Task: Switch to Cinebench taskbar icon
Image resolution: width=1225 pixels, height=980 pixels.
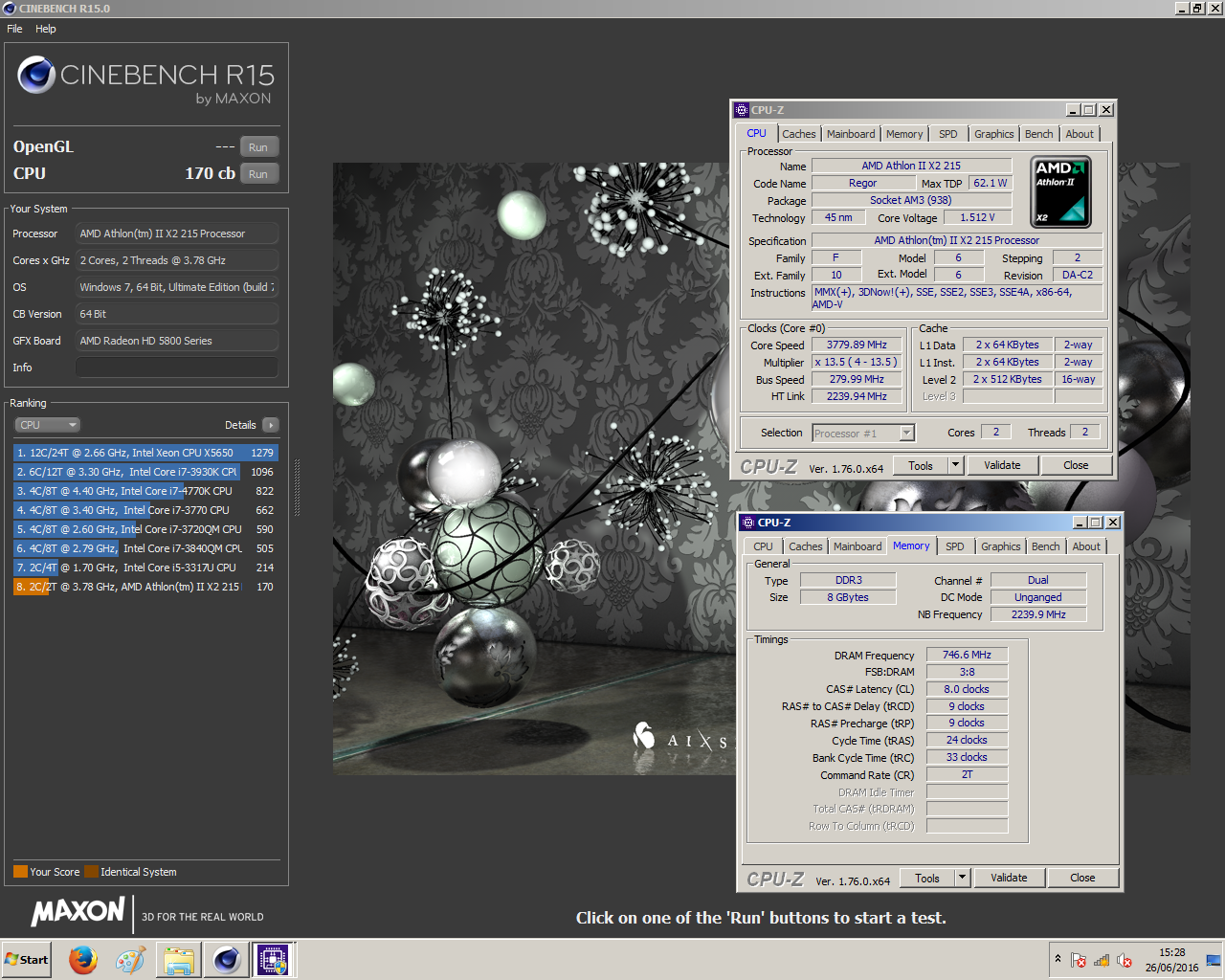Action: tap(227, 959)
